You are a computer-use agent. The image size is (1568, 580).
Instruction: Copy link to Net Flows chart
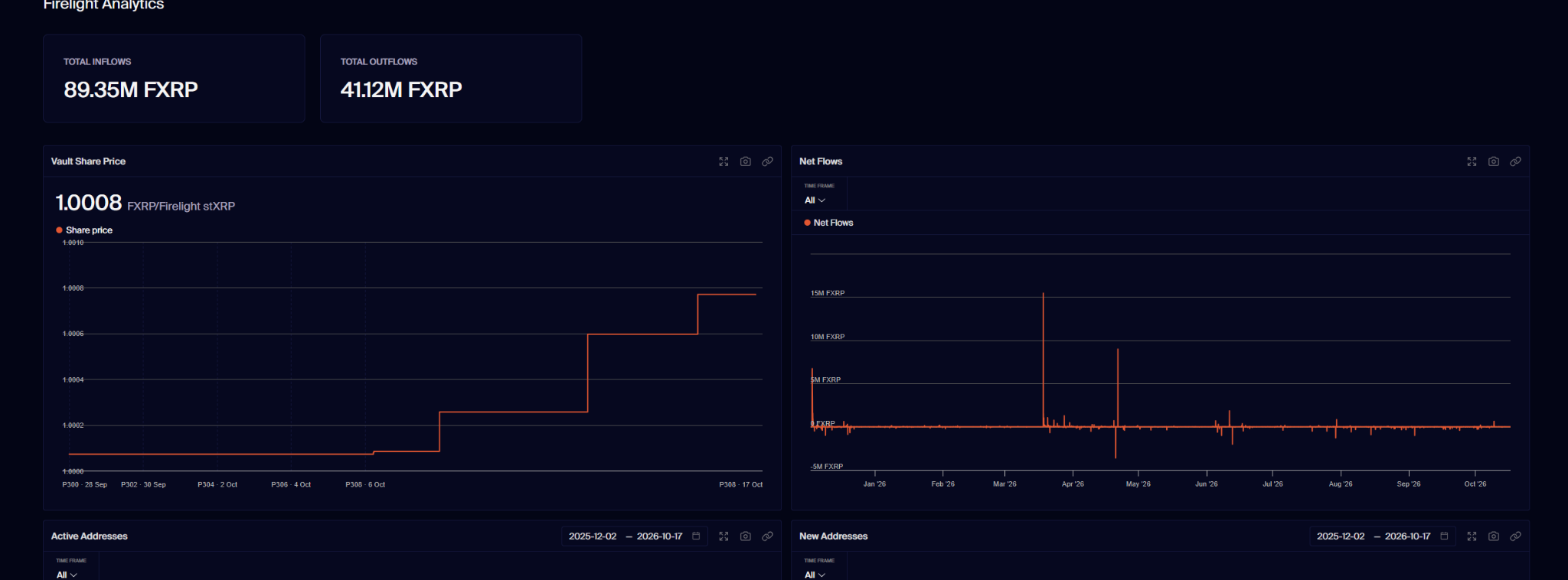point(1515,161)
